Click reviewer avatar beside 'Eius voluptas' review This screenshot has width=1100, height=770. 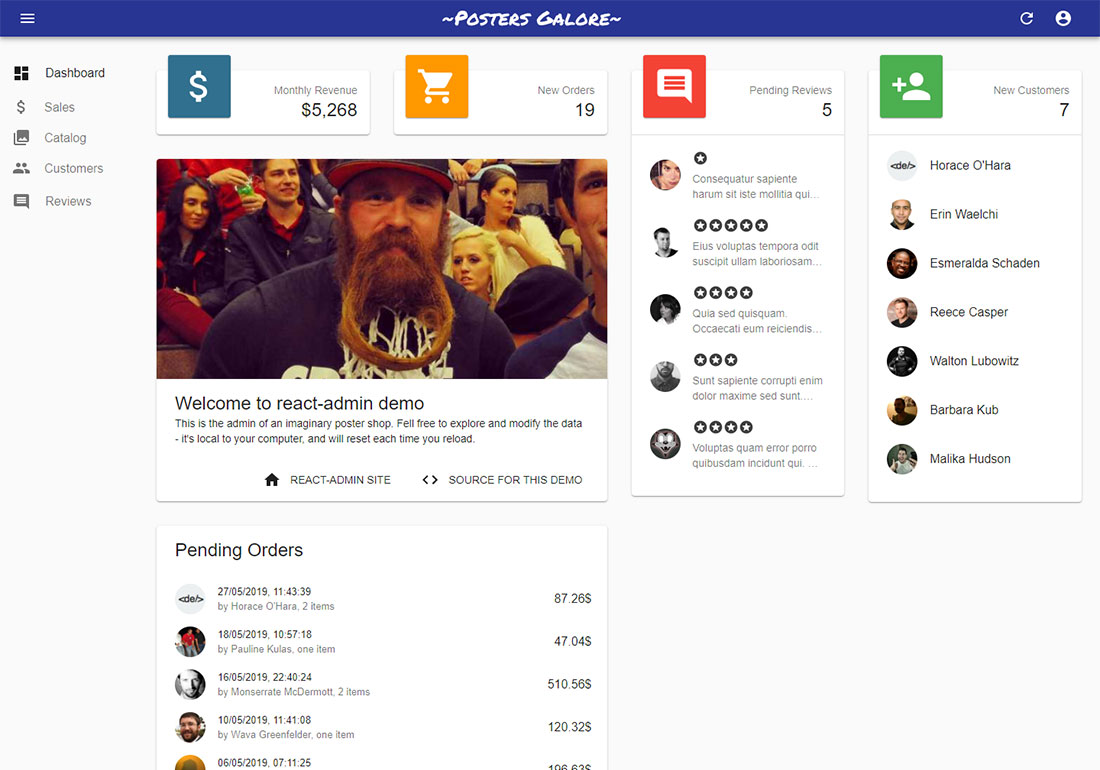(x=665, y=242)
